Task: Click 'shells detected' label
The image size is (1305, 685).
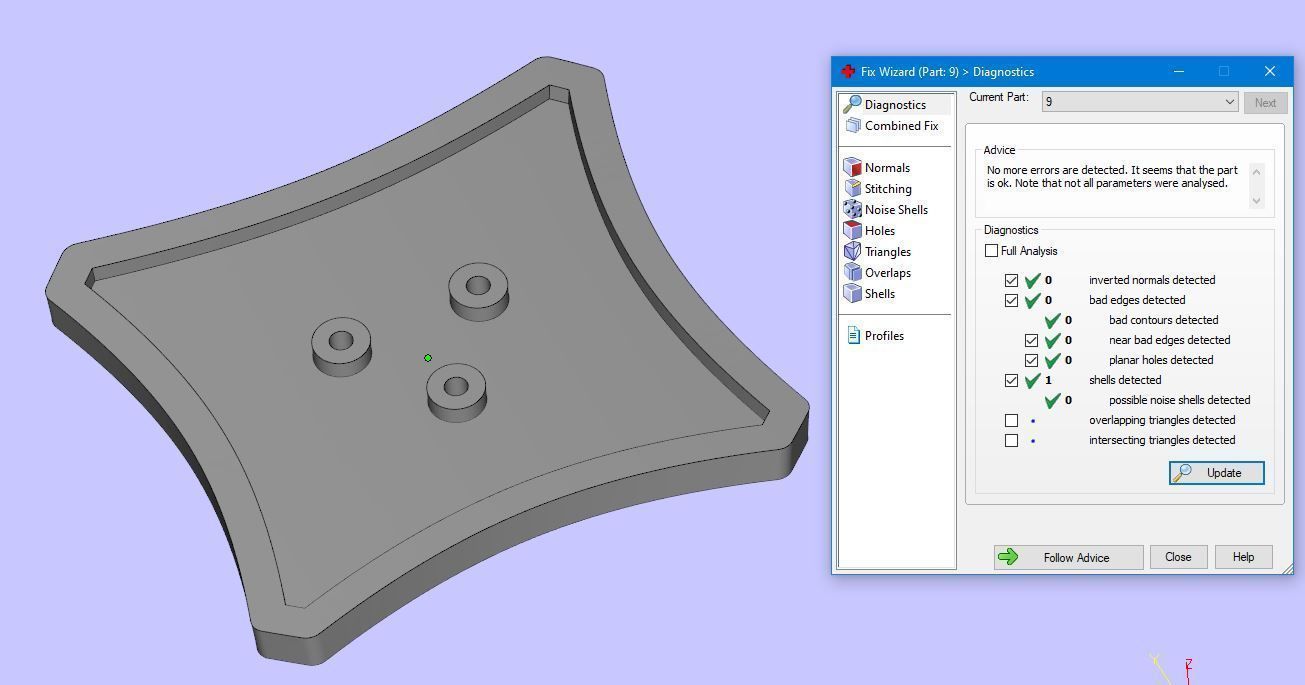Action: click(x=1125, y=380)
